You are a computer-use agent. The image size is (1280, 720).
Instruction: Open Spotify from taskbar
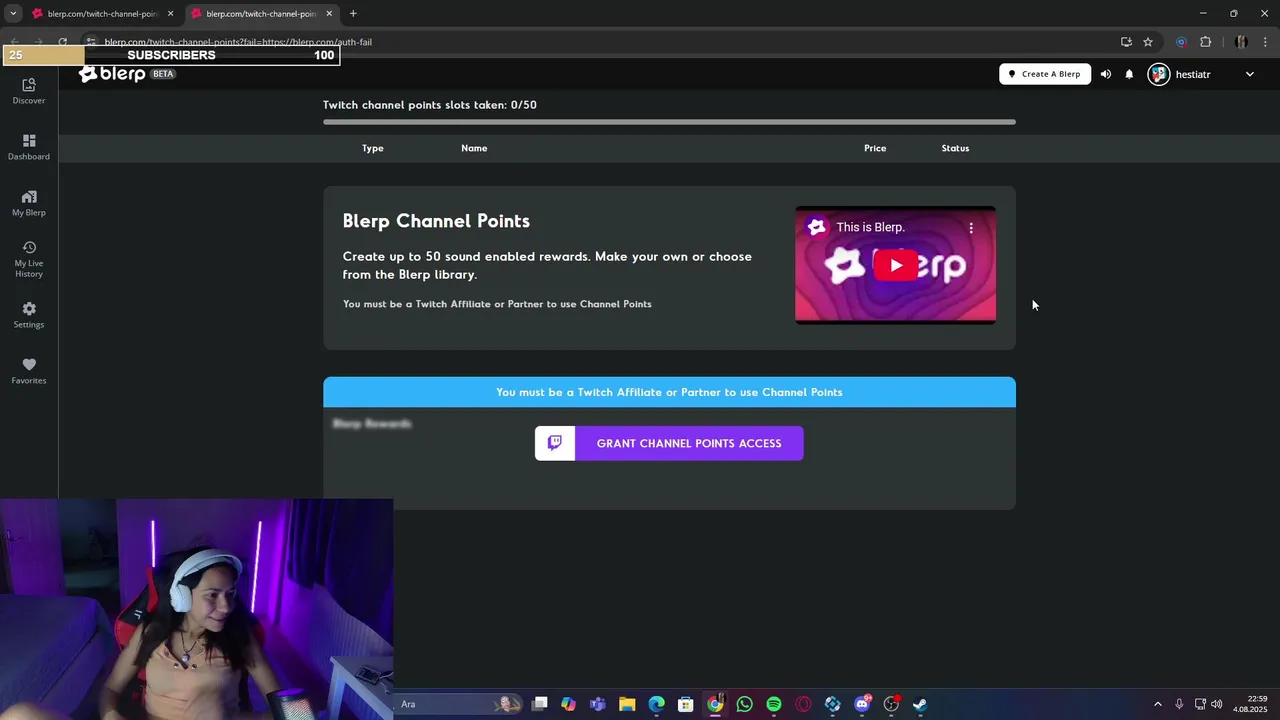coord(774,704)
